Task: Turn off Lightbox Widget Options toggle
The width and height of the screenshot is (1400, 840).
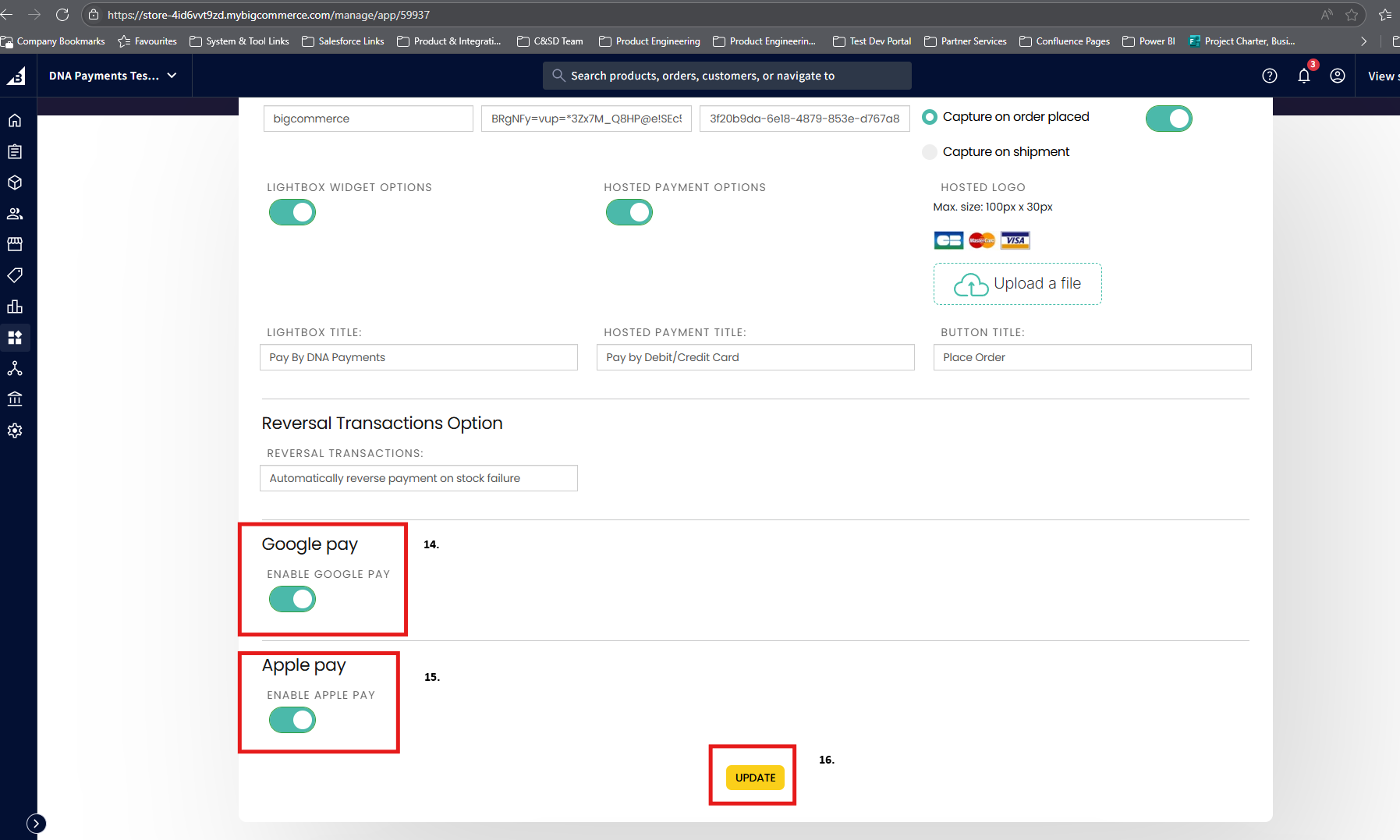Action: [x=292, y=212]
